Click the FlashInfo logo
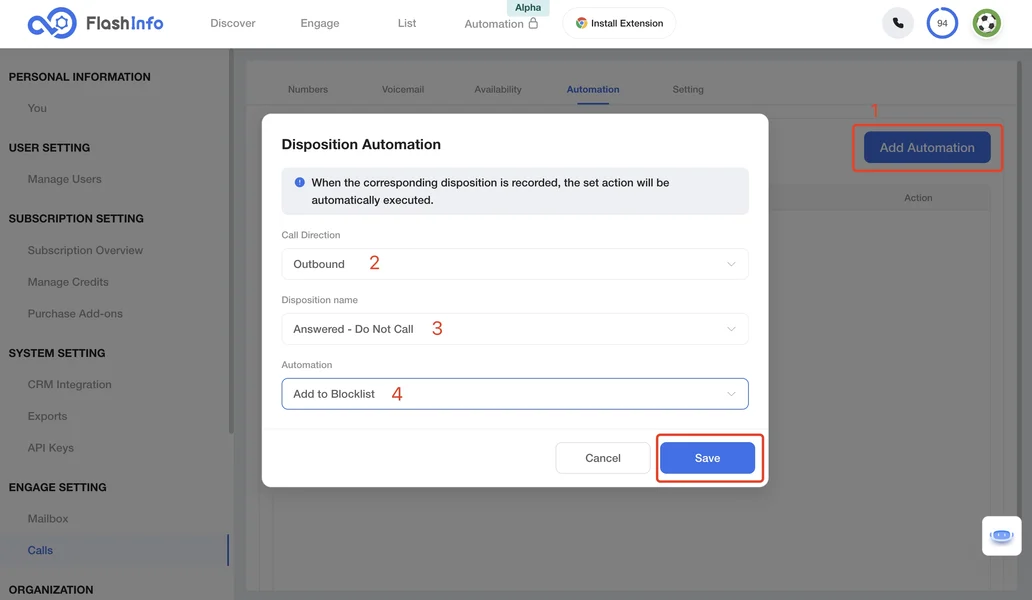1032x600 pixels. pyautogui.click(x=95, y=23)
